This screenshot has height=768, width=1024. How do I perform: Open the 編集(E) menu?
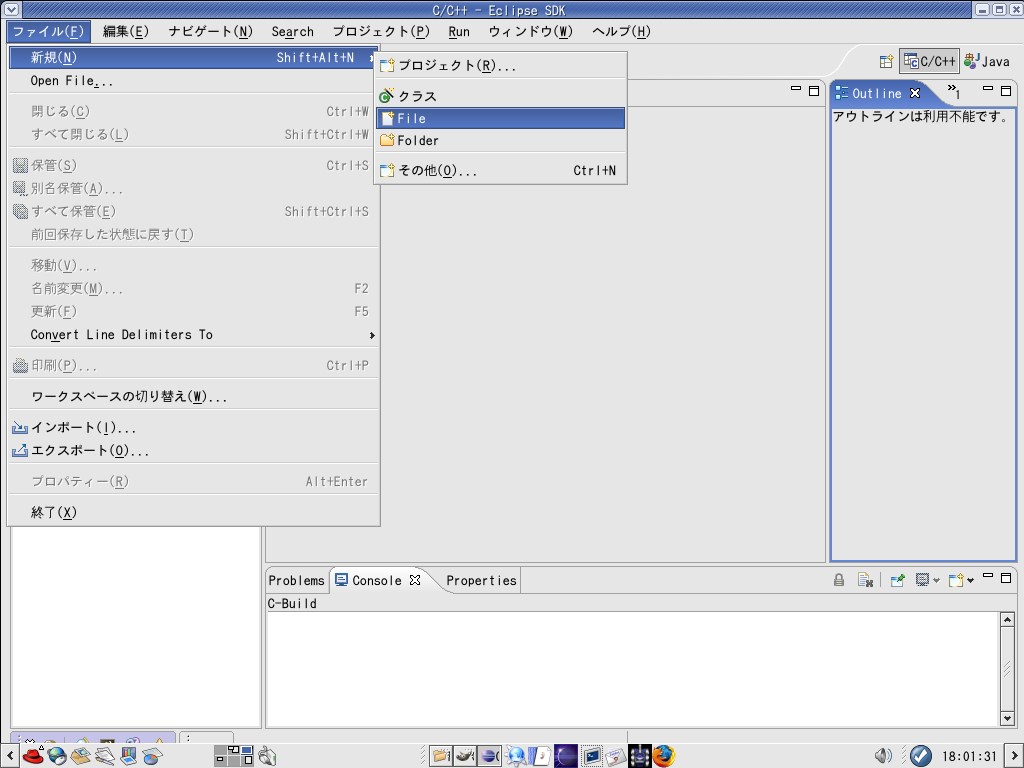point(125,31)
